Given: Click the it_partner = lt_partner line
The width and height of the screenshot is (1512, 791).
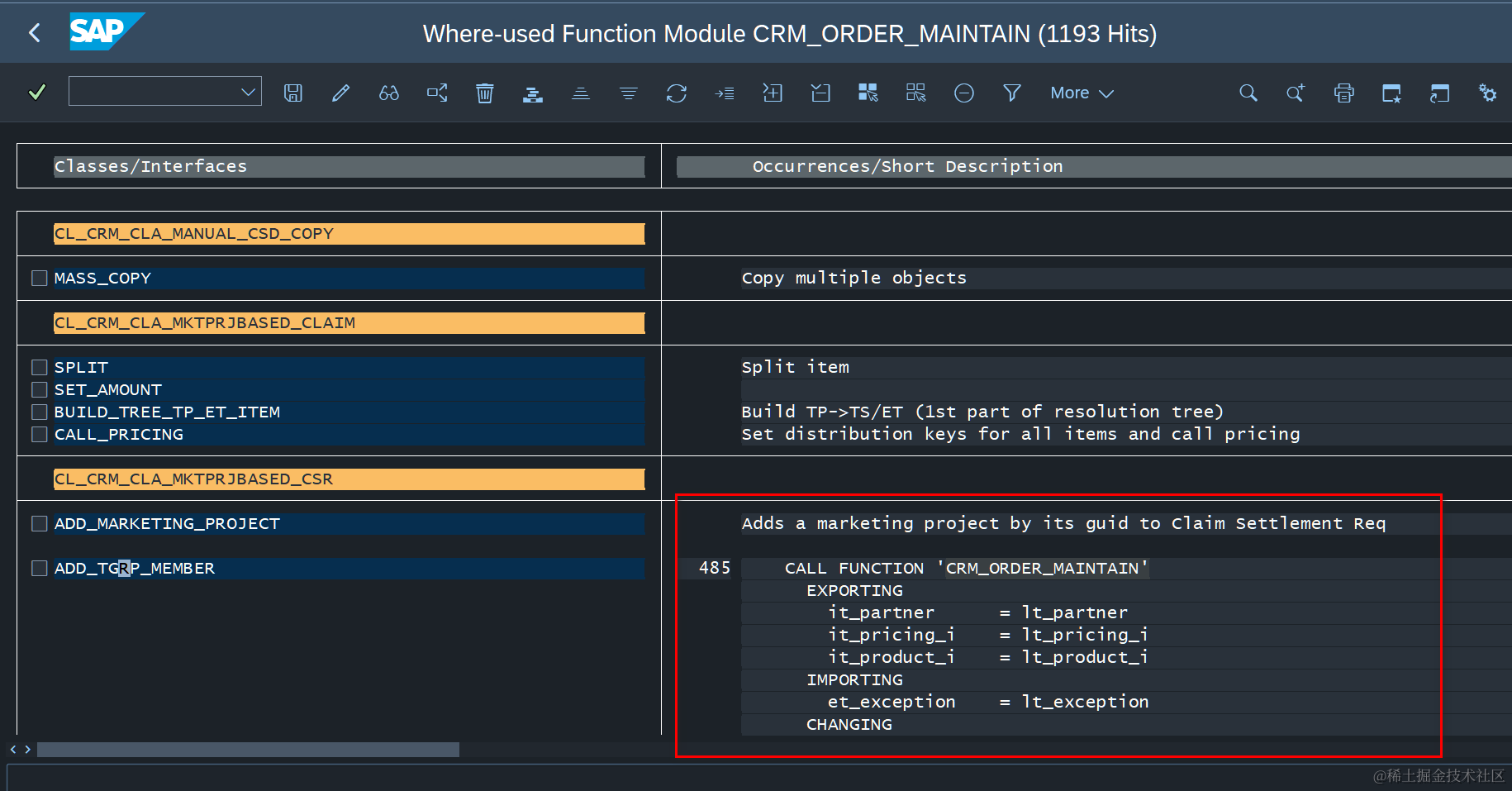Looking at the screenshot, I should (x=977, y=612).
